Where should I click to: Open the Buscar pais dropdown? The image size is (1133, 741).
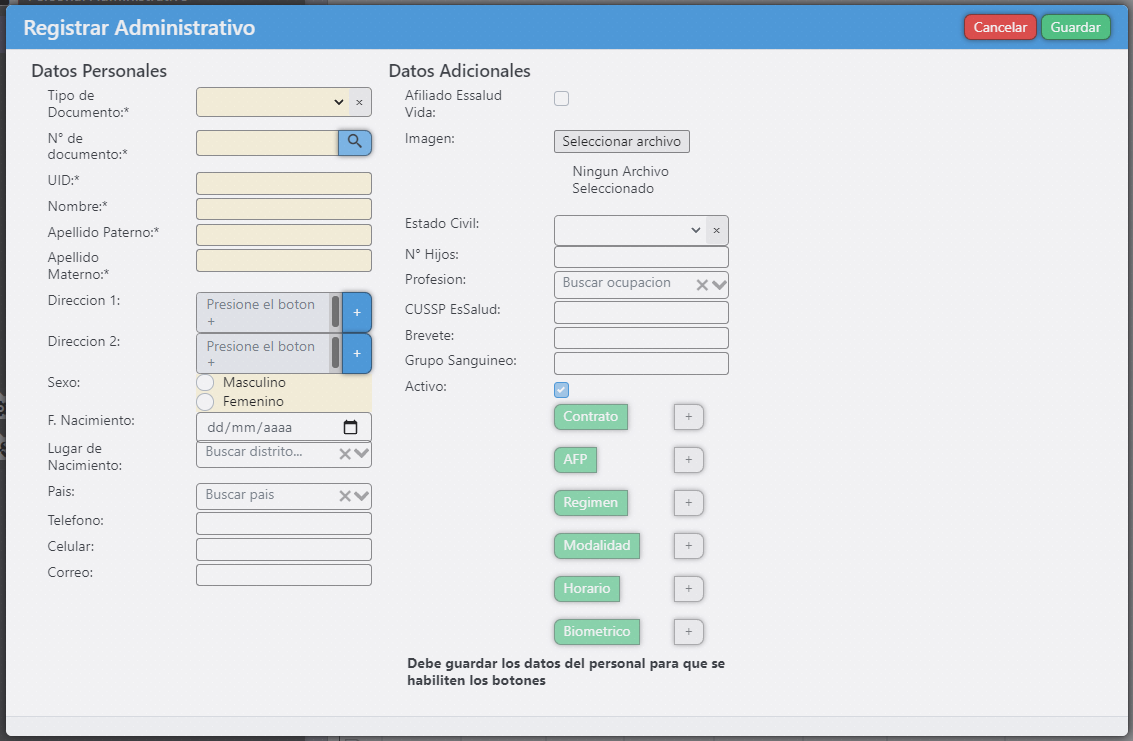(361, 496)
